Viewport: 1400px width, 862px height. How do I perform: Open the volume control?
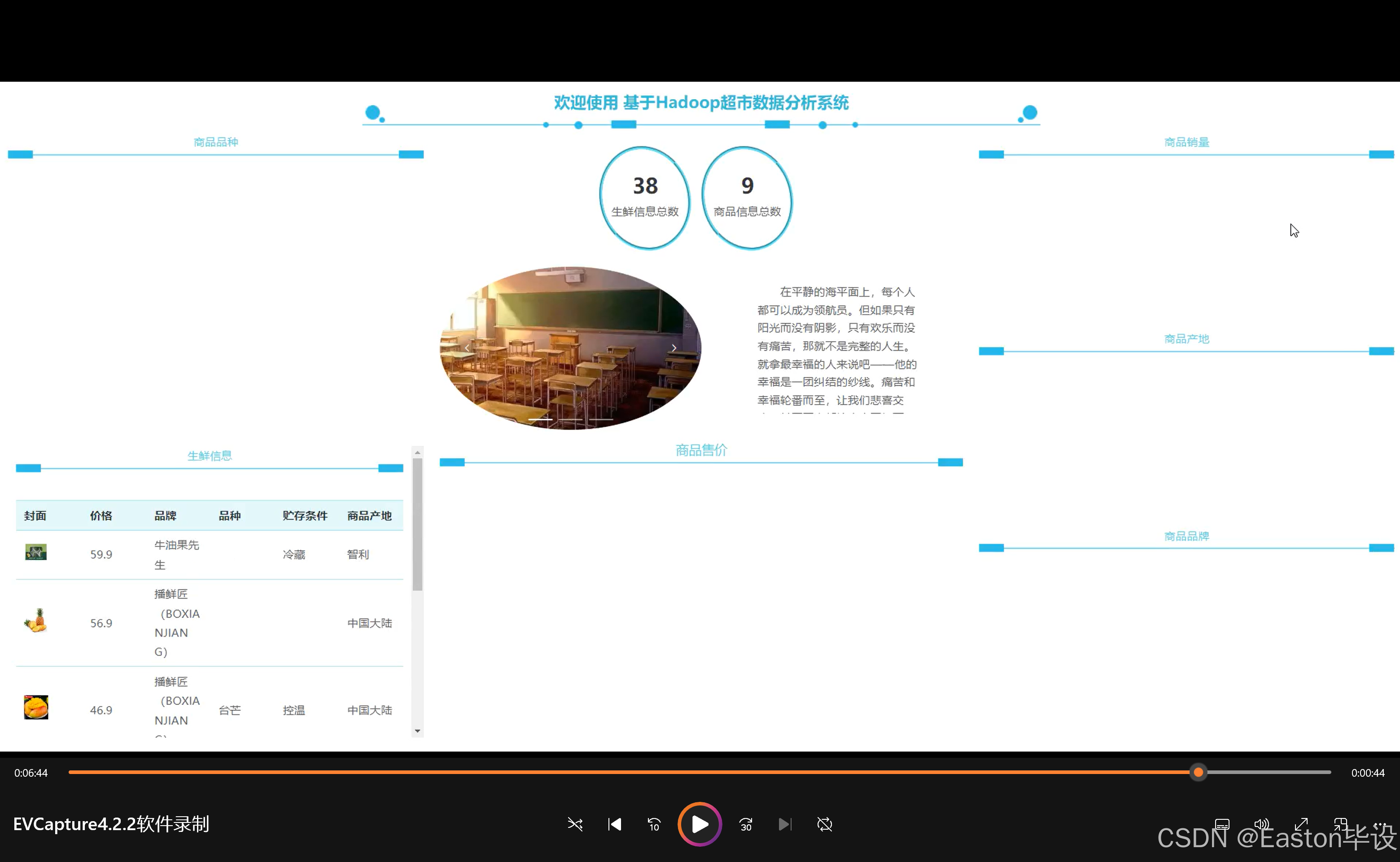(1261, 824)
